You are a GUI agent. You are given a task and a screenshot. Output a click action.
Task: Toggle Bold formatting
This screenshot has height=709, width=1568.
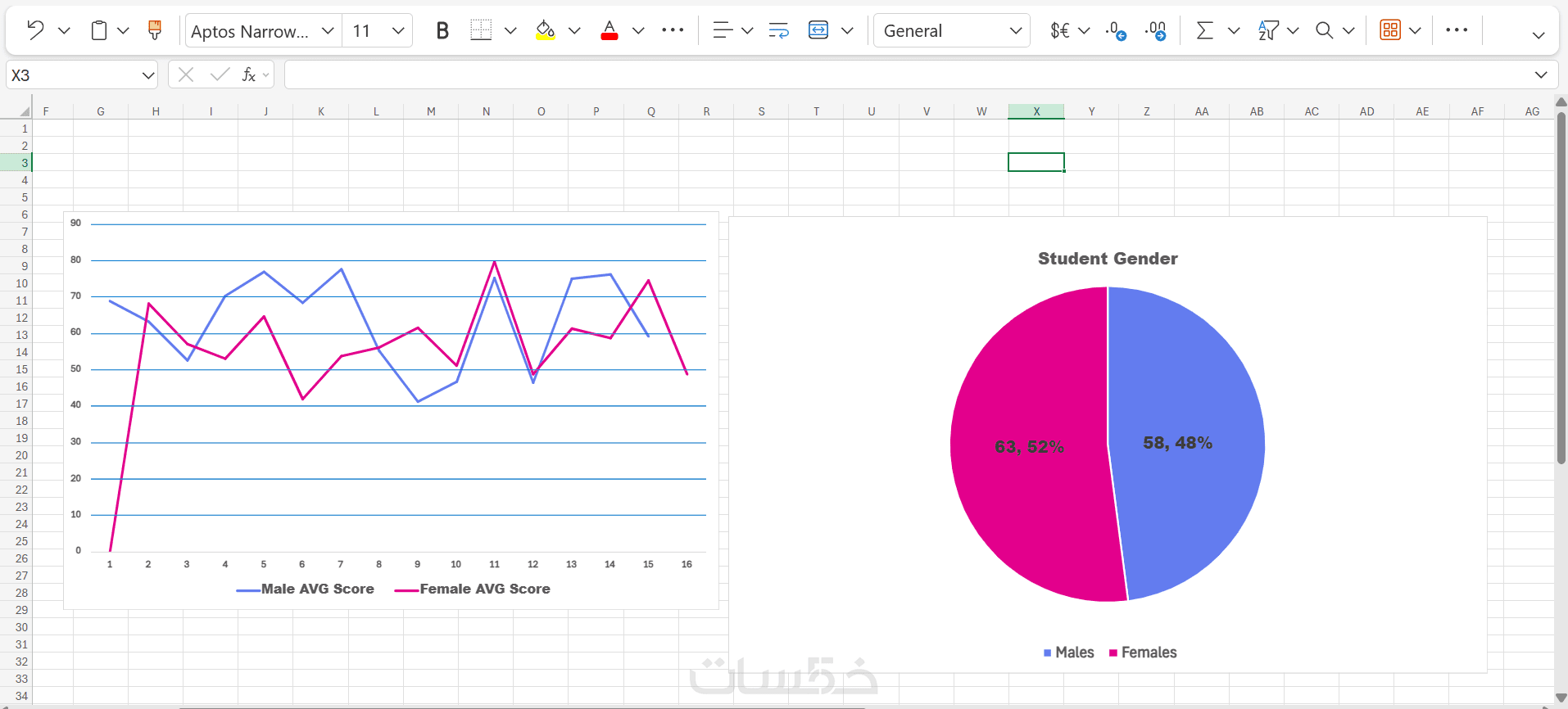click(442, 30)
